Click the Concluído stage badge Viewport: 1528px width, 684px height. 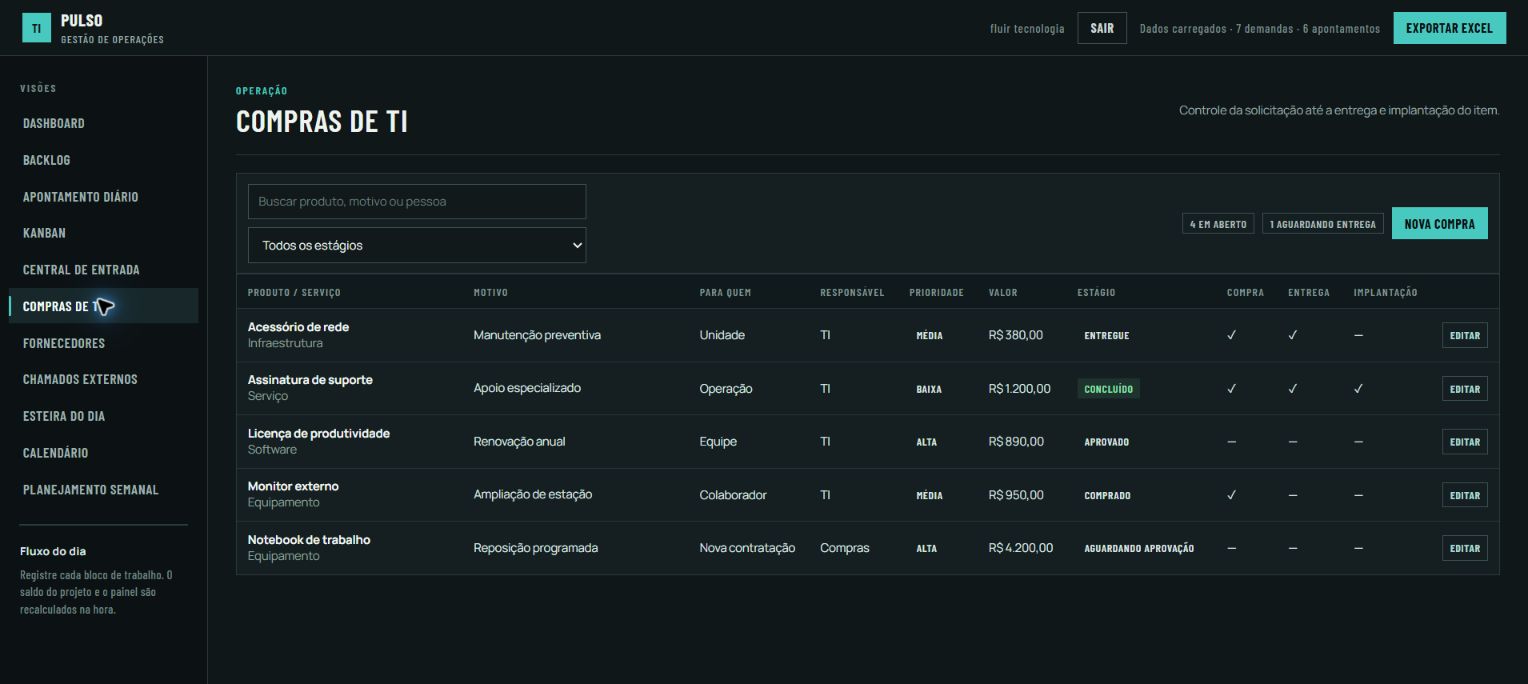[1108, 388]
